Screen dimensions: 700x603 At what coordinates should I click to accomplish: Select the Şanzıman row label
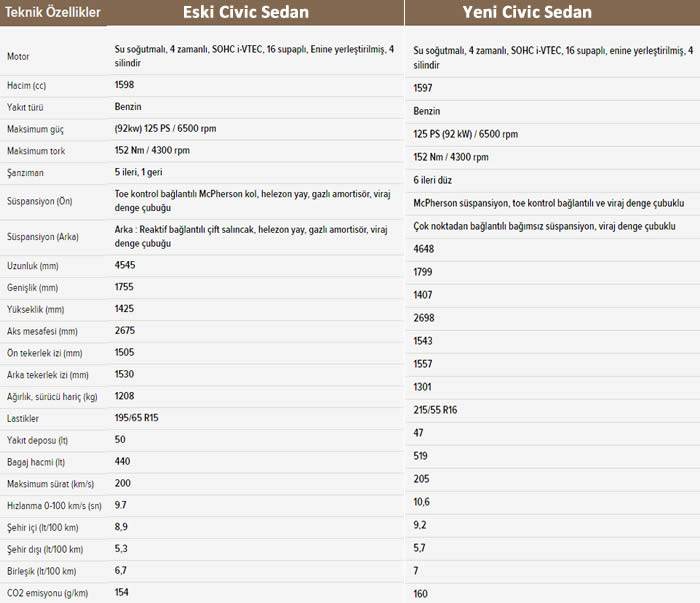coord(25,173)
